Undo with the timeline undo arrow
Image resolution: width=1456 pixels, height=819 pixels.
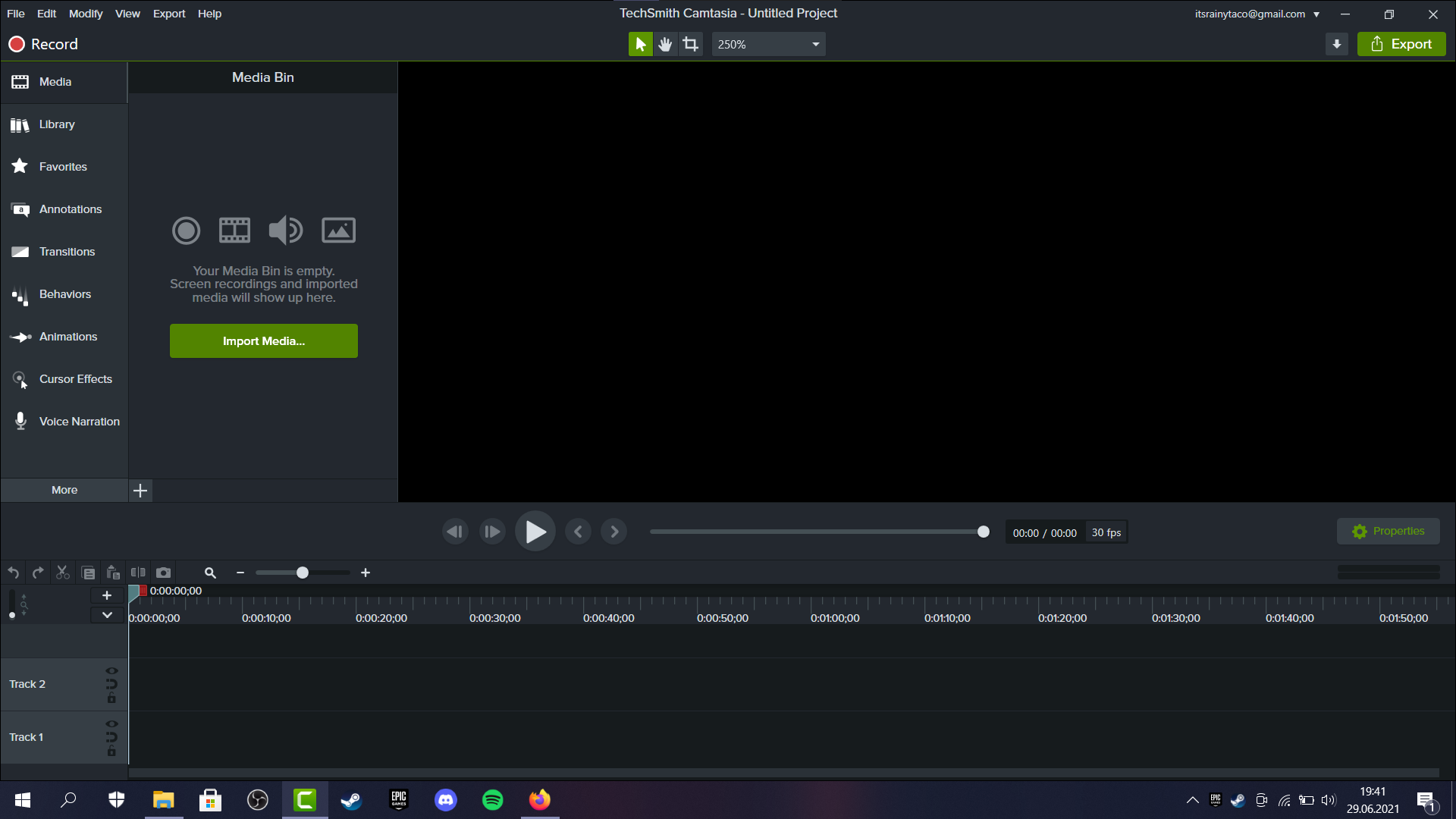pos(14,573)
